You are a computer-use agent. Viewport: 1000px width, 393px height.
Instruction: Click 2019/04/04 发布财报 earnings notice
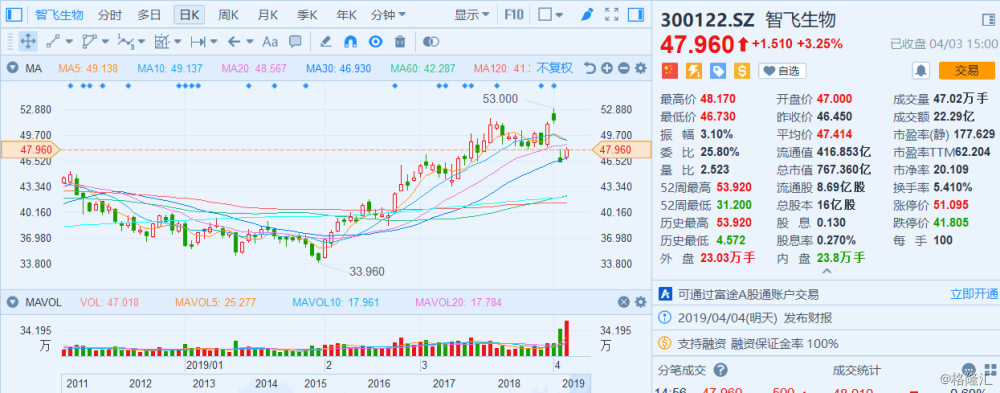tap(755, 318)
